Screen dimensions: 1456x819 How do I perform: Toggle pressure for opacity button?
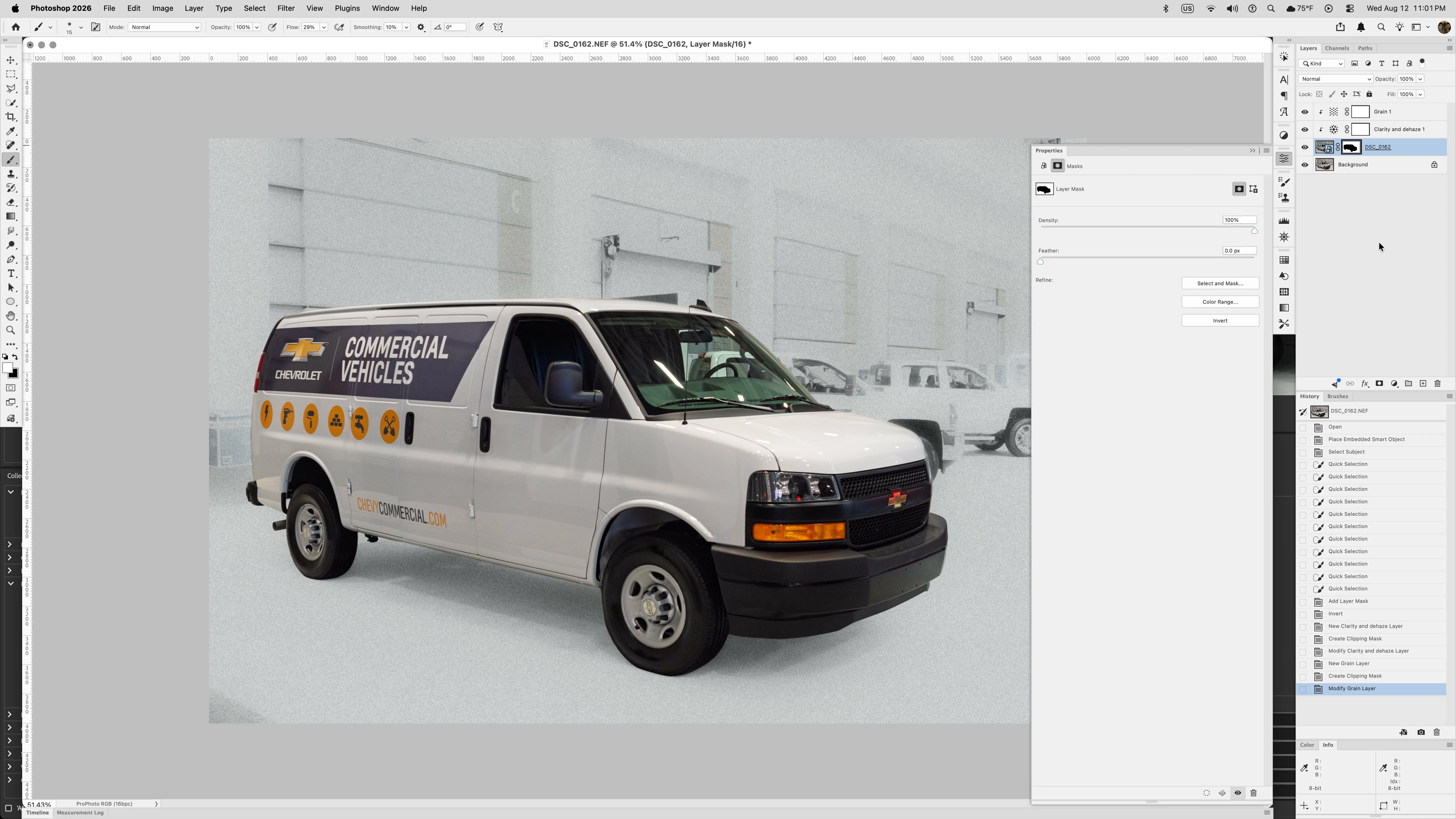(x=272, y=27)
